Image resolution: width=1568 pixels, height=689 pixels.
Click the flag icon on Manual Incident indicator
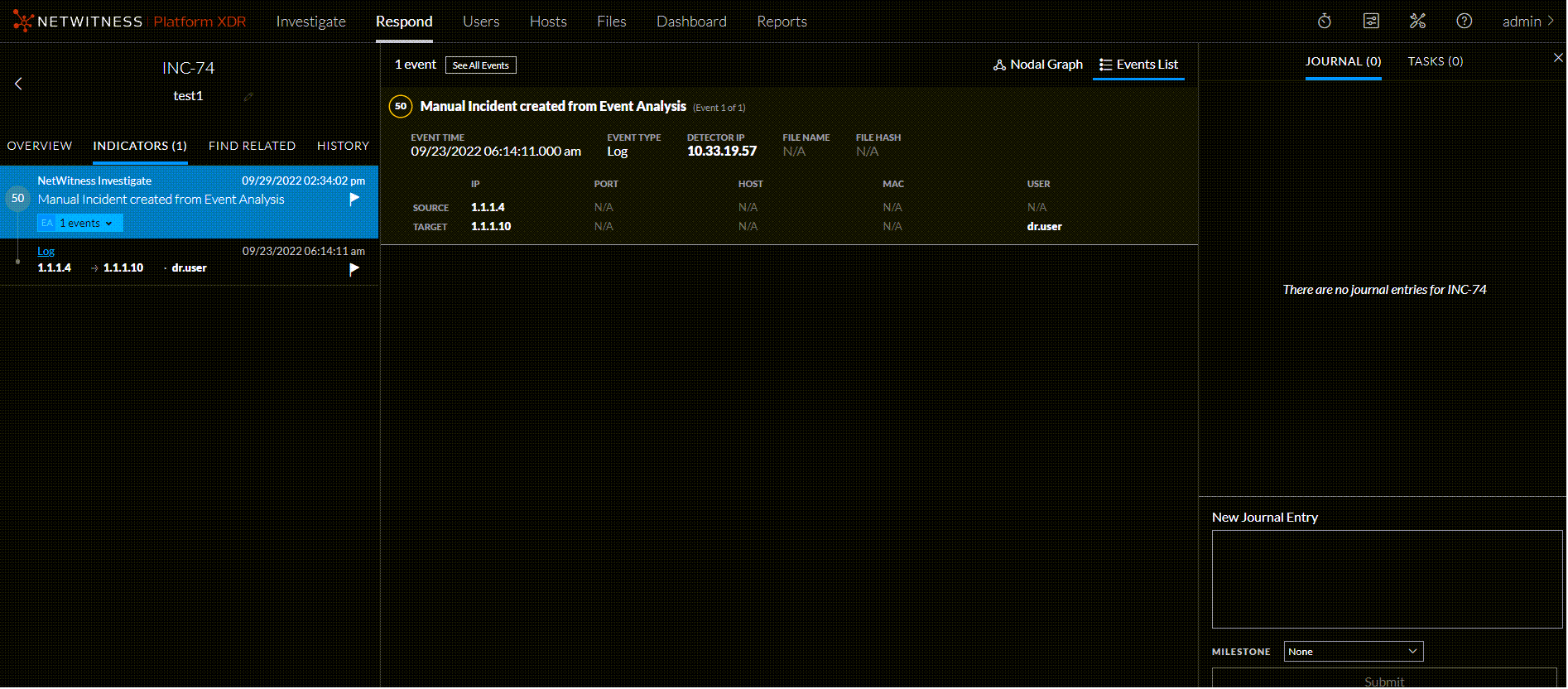(354, 199)
